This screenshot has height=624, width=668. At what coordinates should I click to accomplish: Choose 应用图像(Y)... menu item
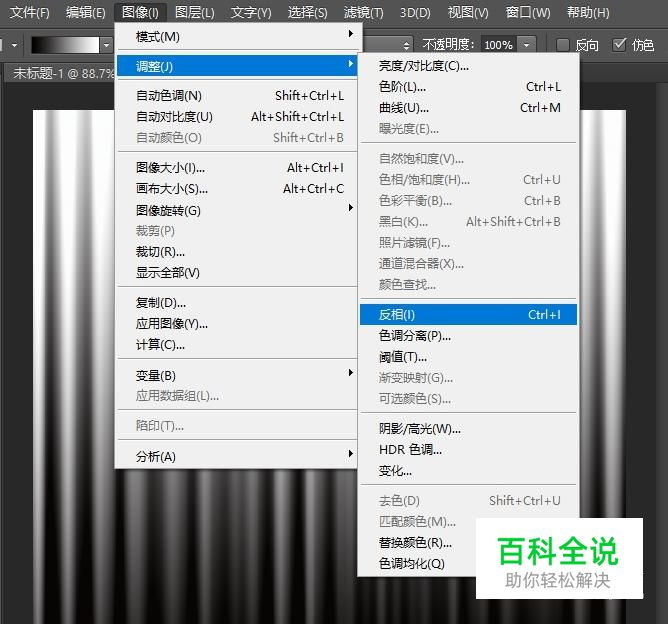tap(237, 324)
